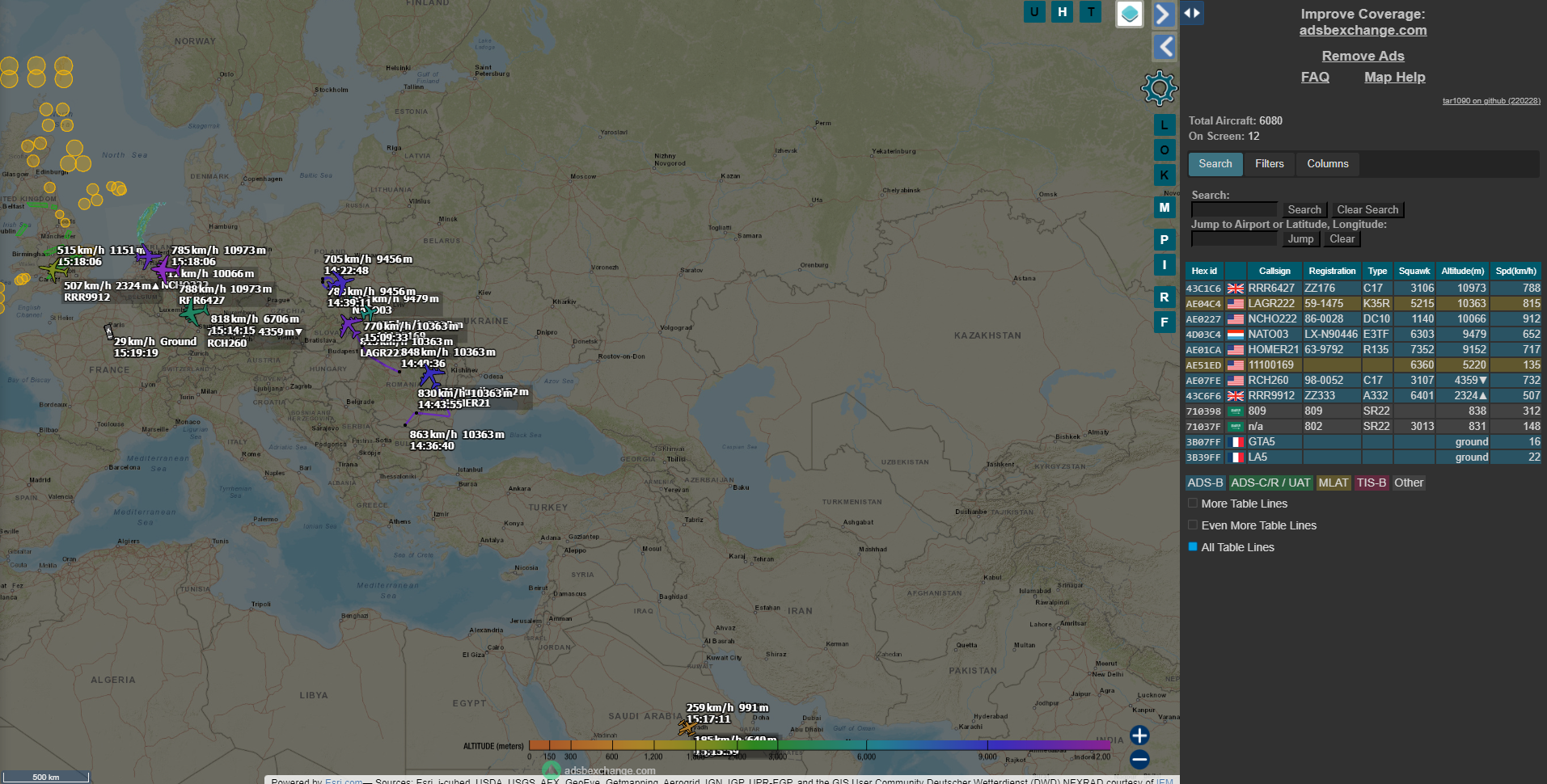Click the left-arrow shrink map button
The image size is (1547, 784).
point(1164,47)
